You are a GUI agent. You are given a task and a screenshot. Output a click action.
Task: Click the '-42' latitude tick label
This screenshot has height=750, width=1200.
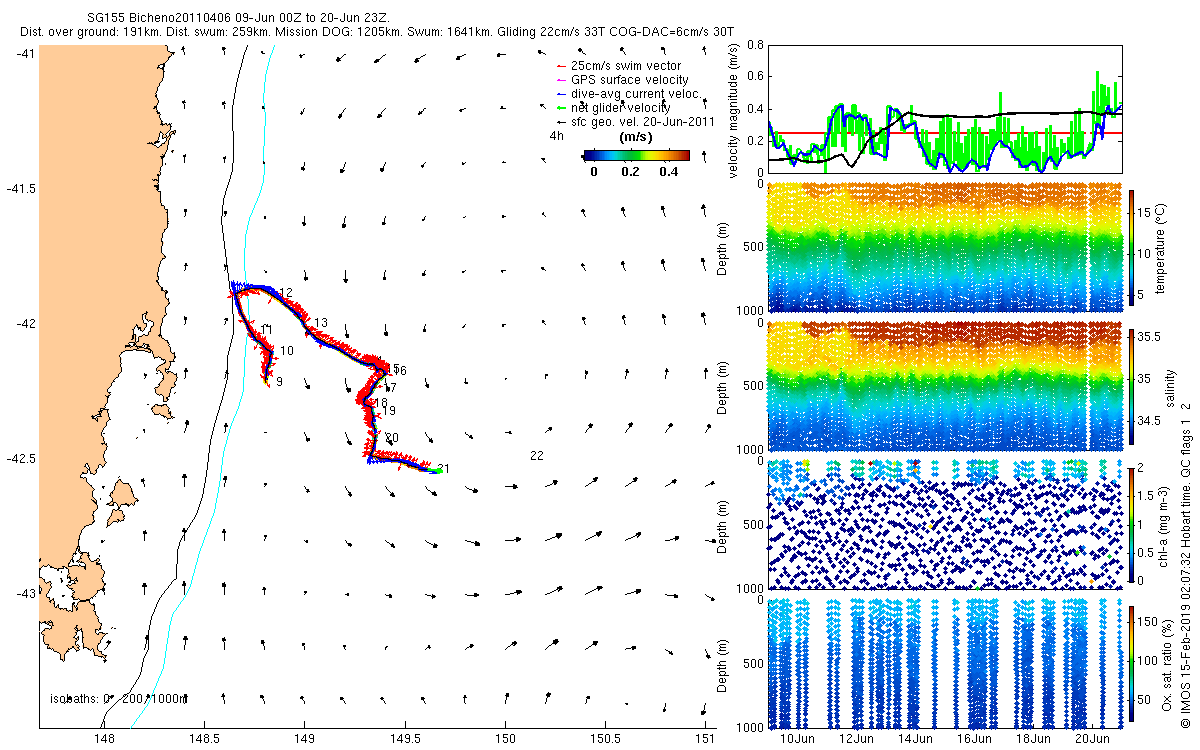click(x=27, y=324)
